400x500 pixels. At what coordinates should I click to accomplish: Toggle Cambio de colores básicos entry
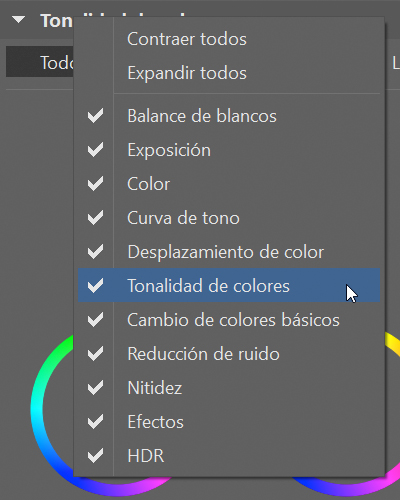(229, 320)
